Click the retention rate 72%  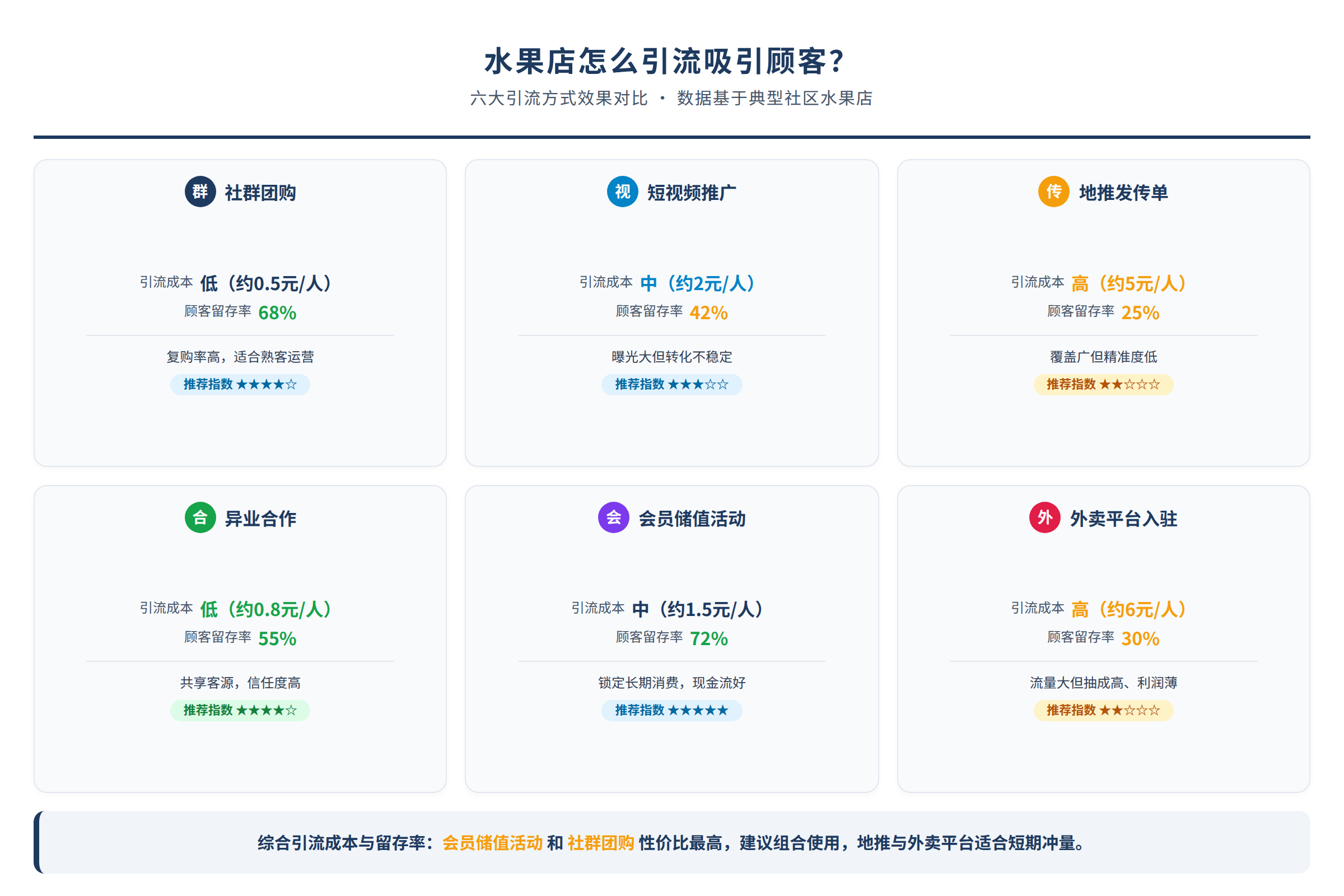(x=708, y=638)
